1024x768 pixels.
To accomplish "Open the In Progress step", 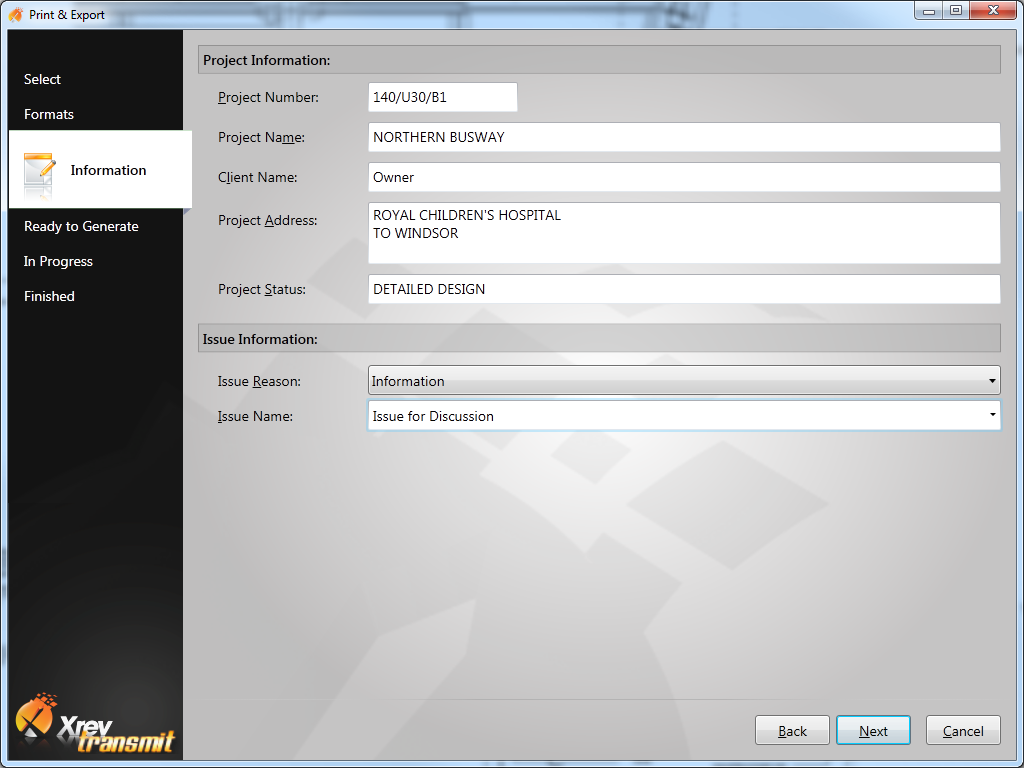I will (x=58, y=261).
